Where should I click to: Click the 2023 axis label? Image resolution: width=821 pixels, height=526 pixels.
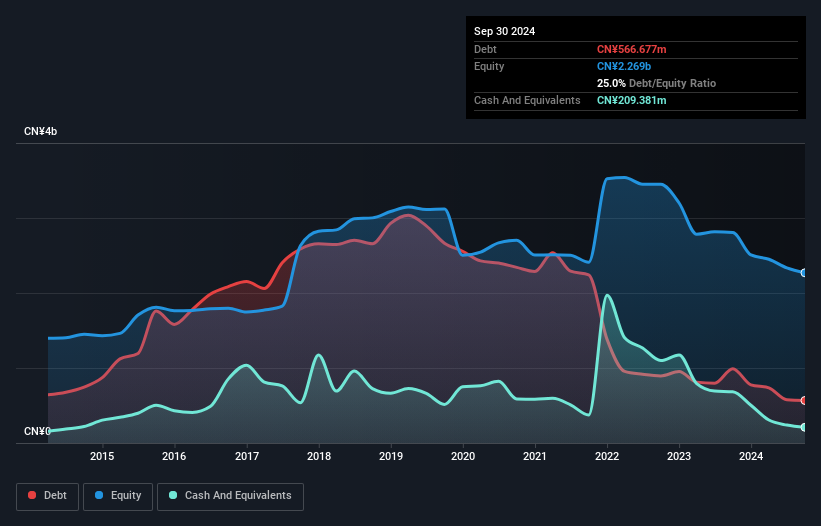coord(679,456)
